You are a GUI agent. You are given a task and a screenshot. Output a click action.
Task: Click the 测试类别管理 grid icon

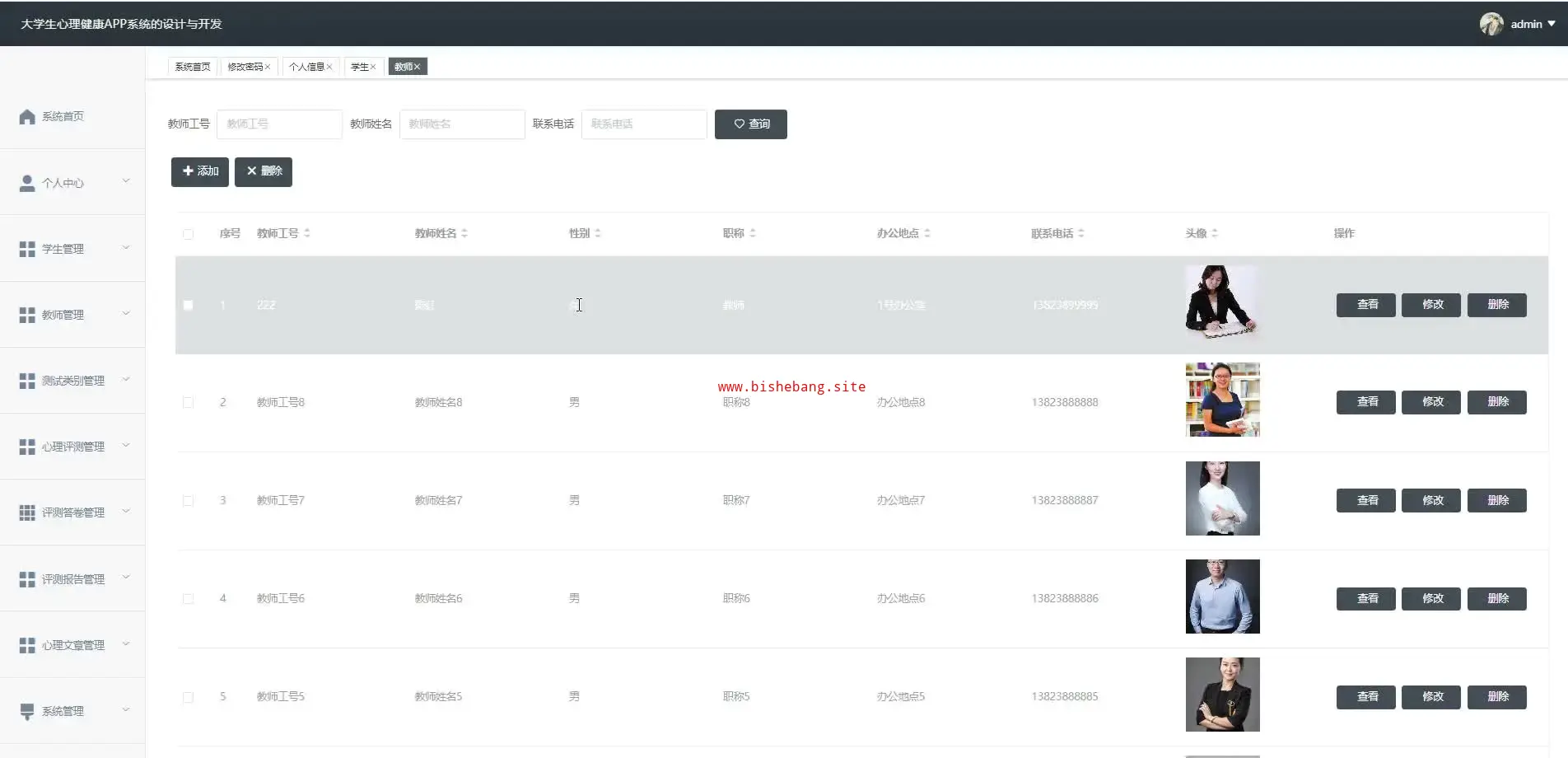(x=27, y=381)
